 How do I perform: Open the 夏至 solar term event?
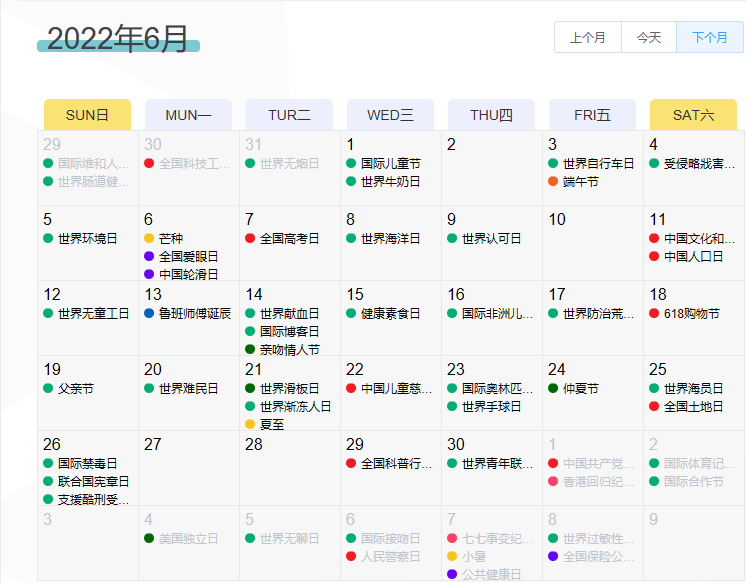click(x=265, y=425)
